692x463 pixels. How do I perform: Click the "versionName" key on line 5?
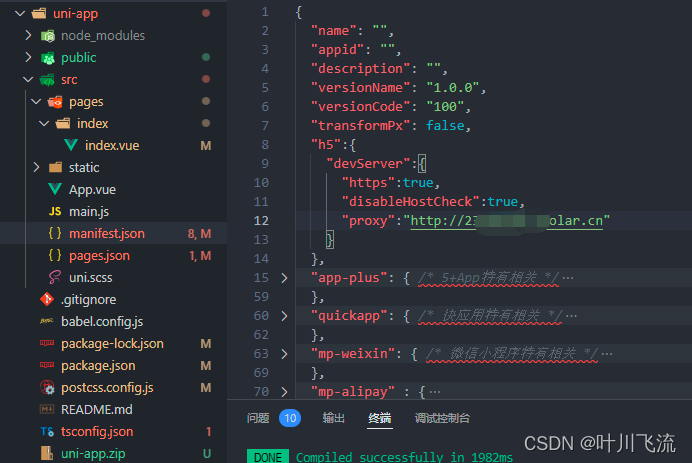point(361,88)
